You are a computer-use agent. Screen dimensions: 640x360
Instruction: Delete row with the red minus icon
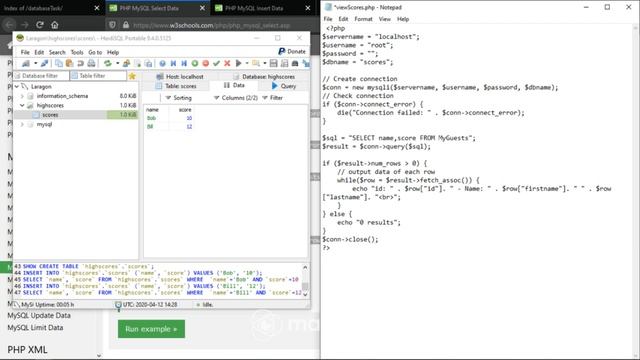click(206, 63)
